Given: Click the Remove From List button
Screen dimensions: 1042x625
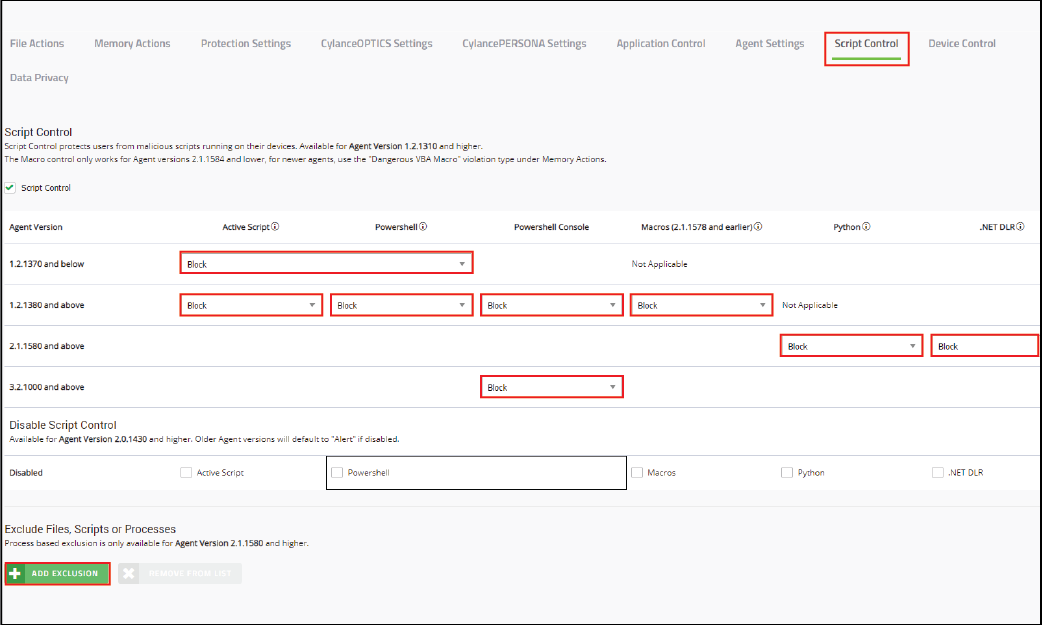Looking at the screenshot, I should click(180, 573).
